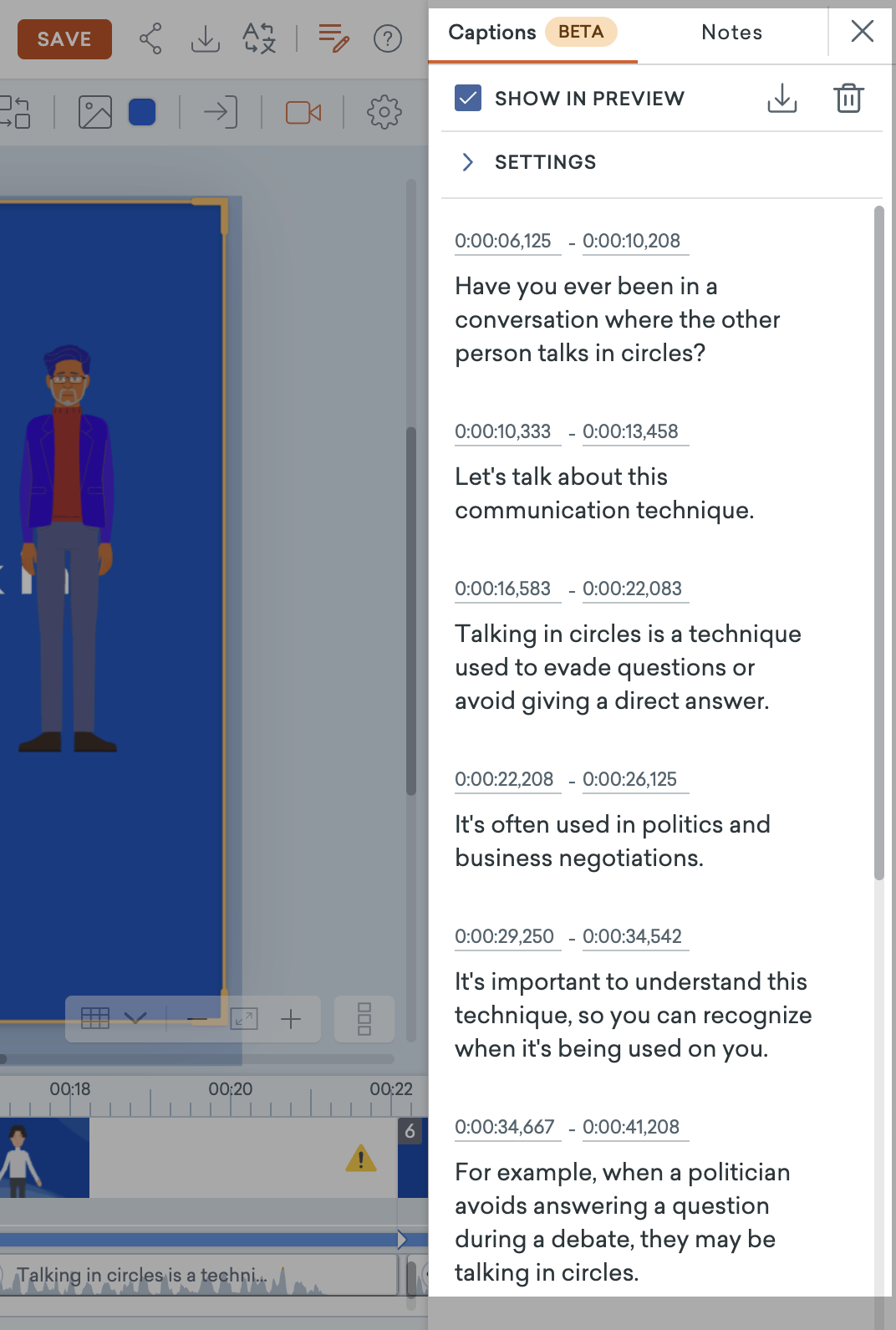Image resolution: width=896 pixels, height=1330 pixels.
Task: Open the image background icon
Action: point(94,112)
